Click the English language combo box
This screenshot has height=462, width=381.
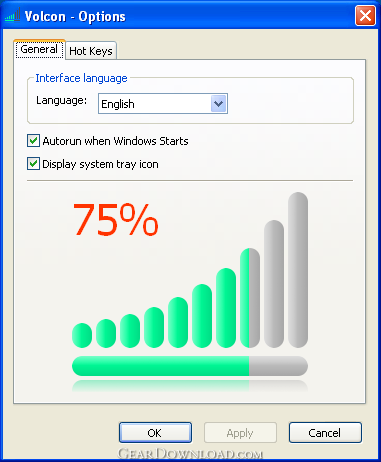(x=163, y=104)
